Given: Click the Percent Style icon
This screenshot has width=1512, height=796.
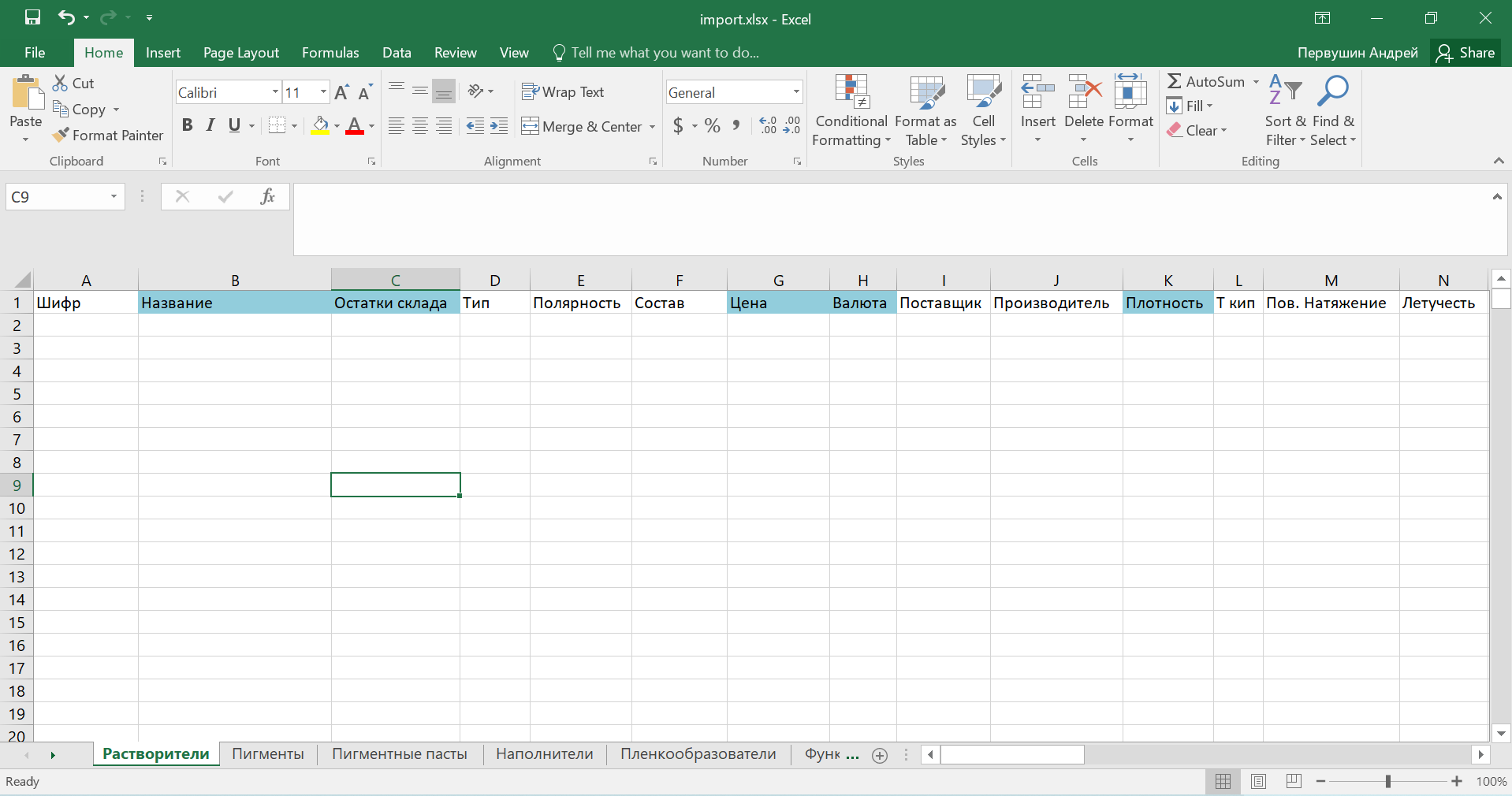Looking at the screenshot, I should click(712, 126).
